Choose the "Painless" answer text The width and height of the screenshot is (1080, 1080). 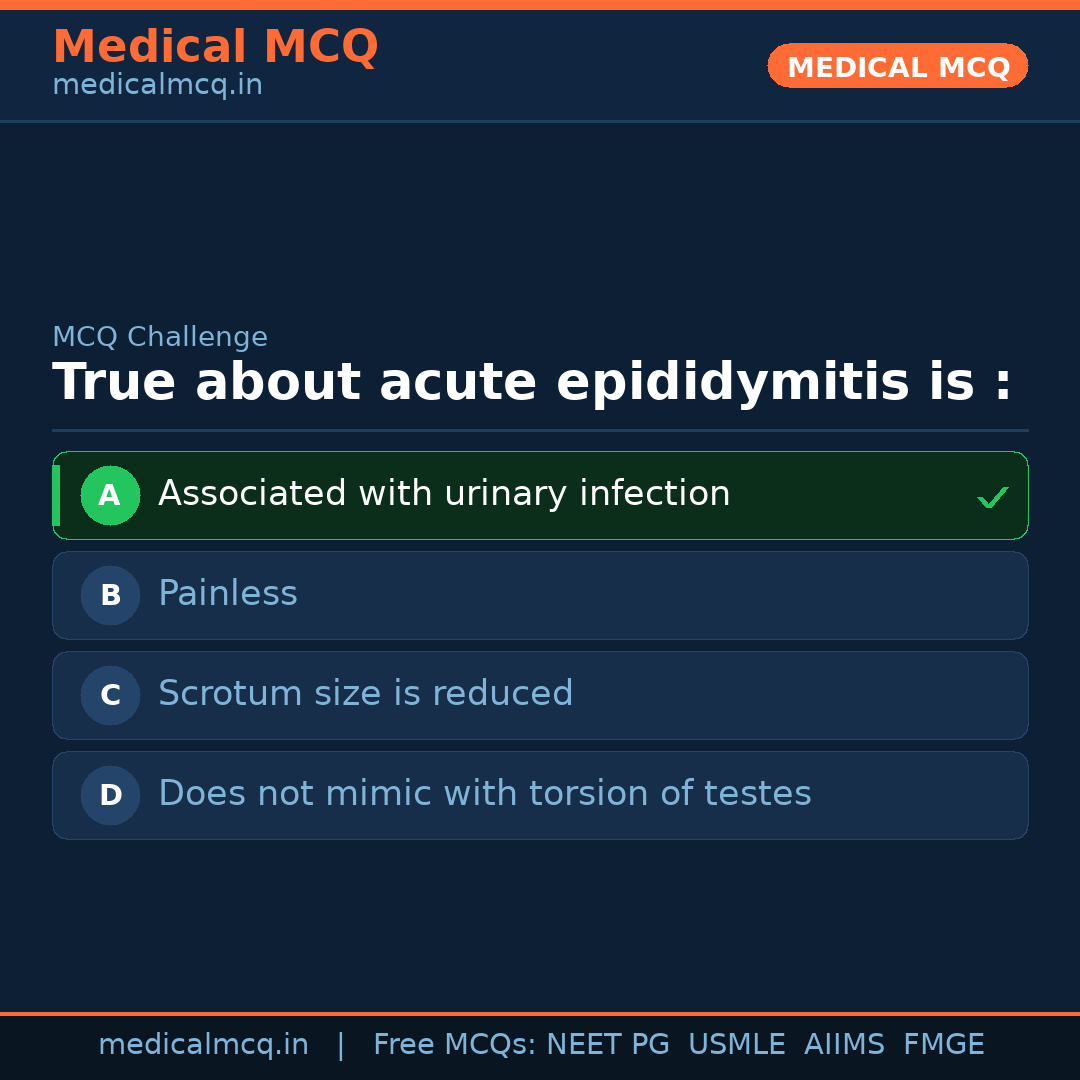pyautogui.click(x=228, y=594)
